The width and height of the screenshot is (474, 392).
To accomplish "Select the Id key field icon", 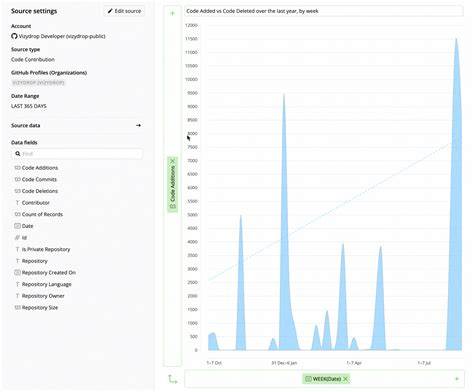I will [x=17, y=238].
